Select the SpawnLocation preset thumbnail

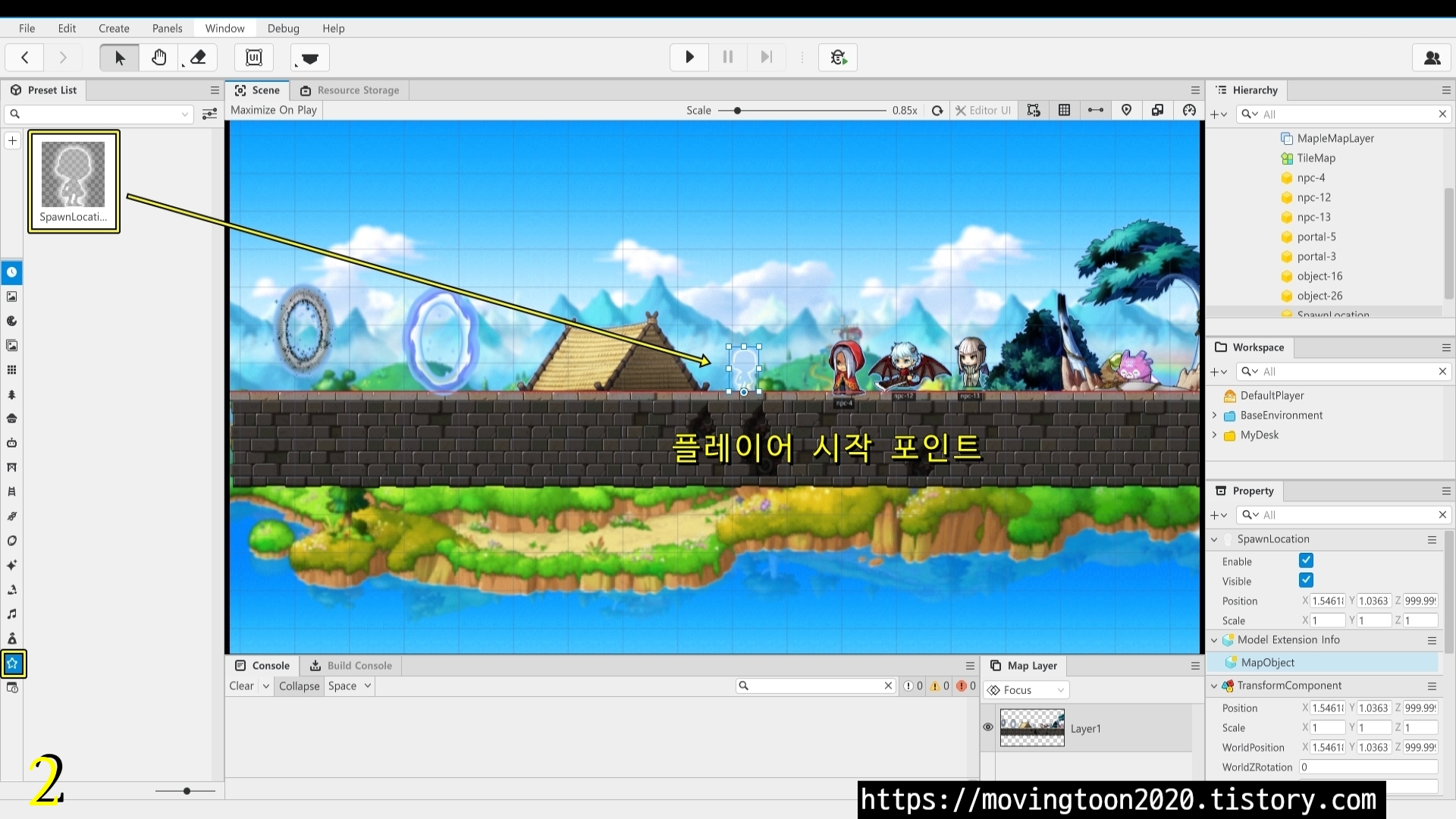tap(74, 181)
